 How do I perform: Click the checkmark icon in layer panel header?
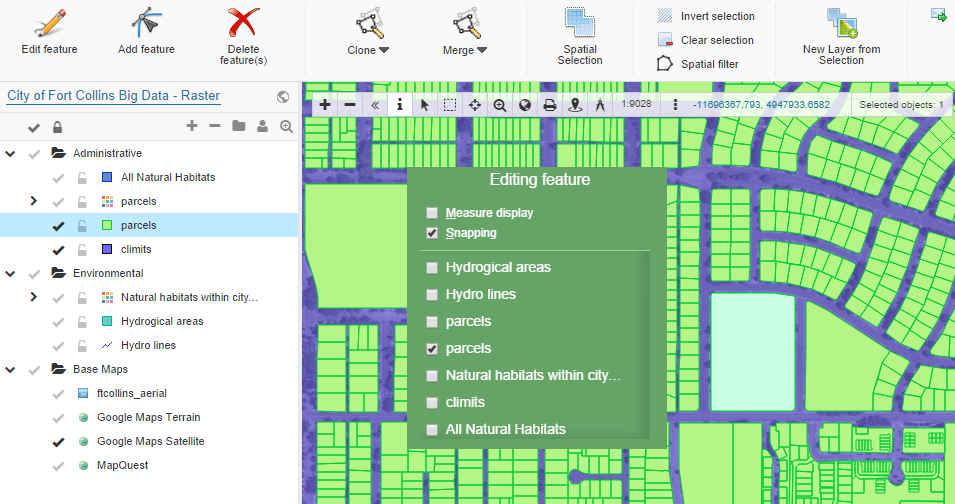pyautogui.click(x=34, y=128)
